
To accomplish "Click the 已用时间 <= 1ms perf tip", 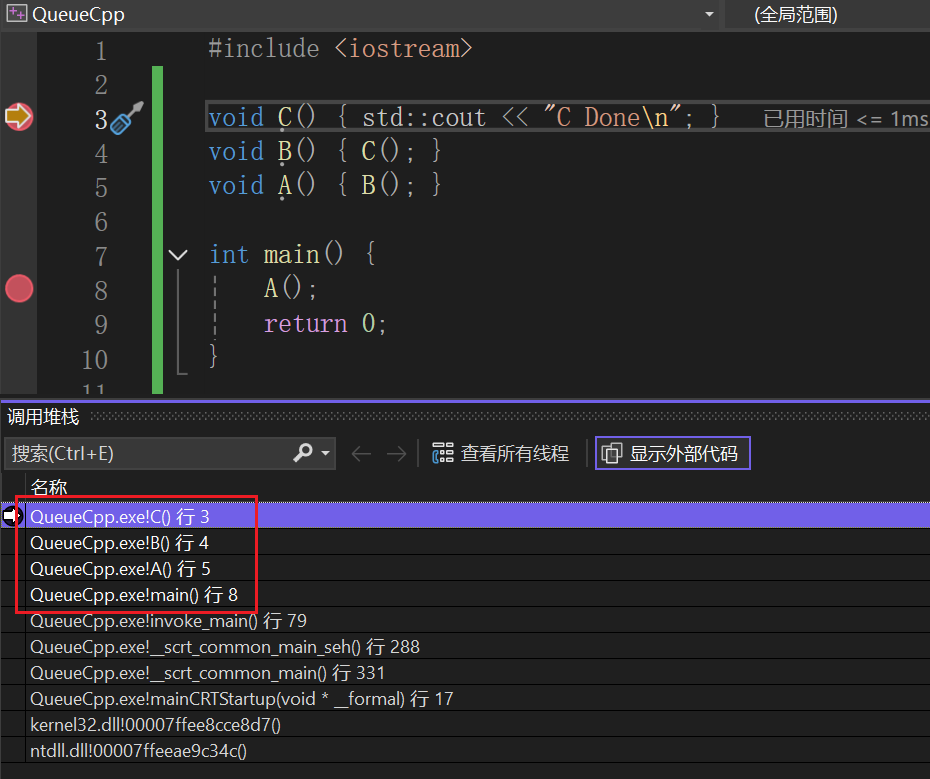I will (x=846, y=119).
